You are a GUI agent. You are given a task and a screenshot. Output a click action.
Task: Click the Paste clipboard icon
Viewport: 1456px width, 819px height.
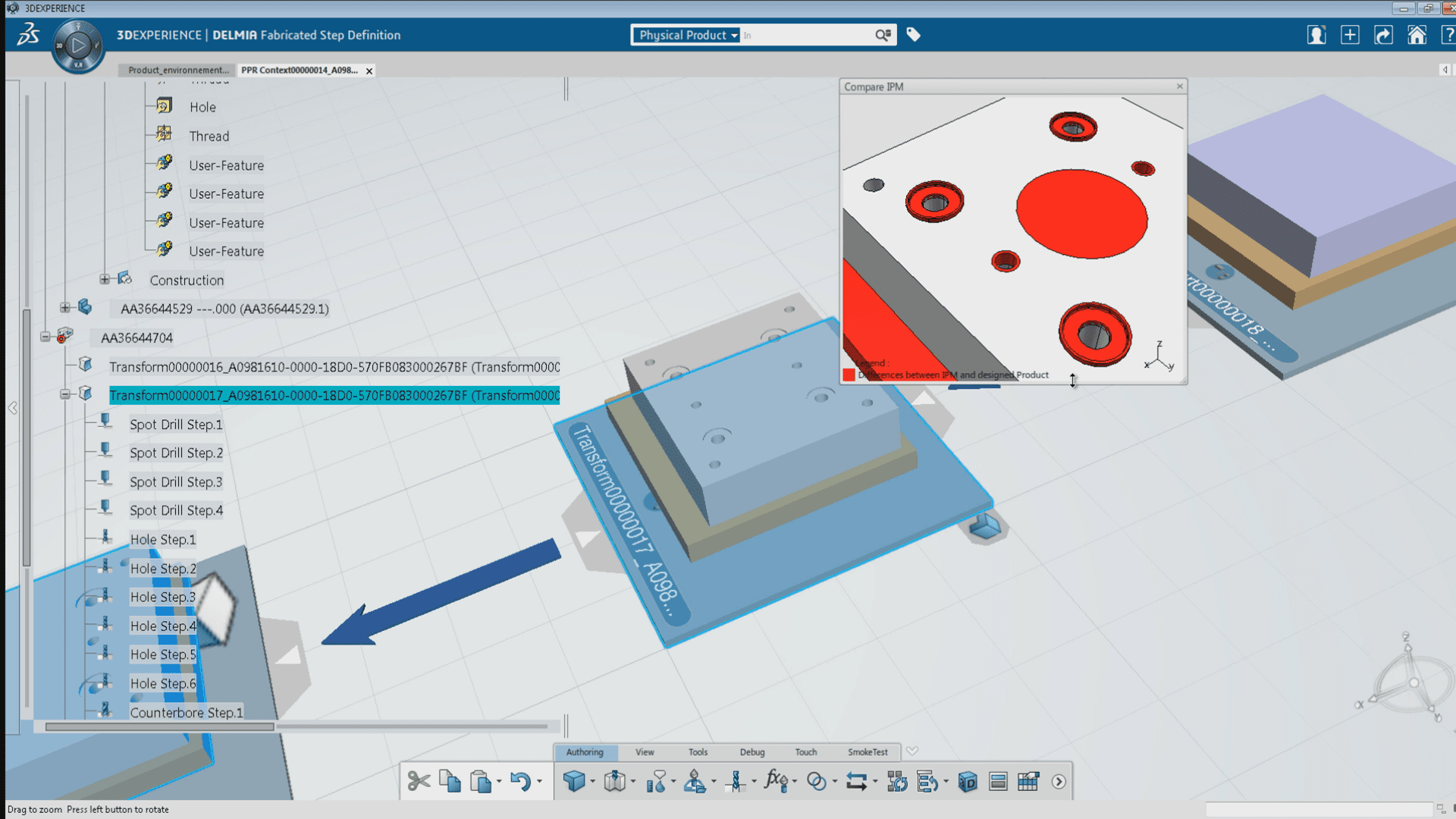tap(480, 781)
